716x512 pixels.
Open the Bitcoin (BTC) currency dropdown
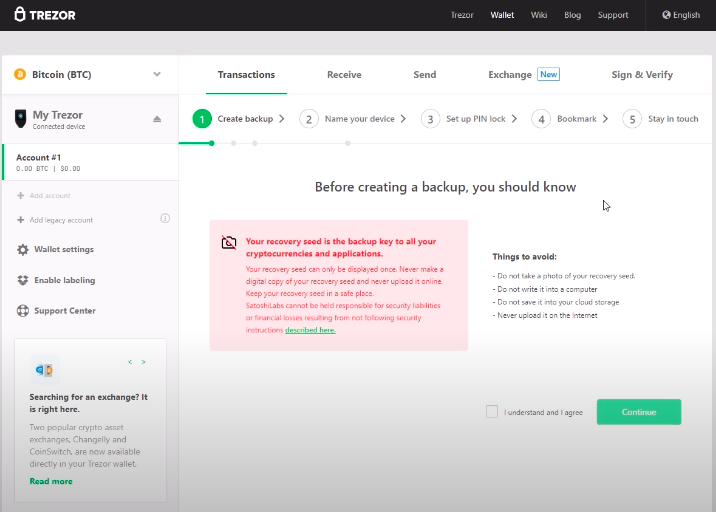(90, 74)
